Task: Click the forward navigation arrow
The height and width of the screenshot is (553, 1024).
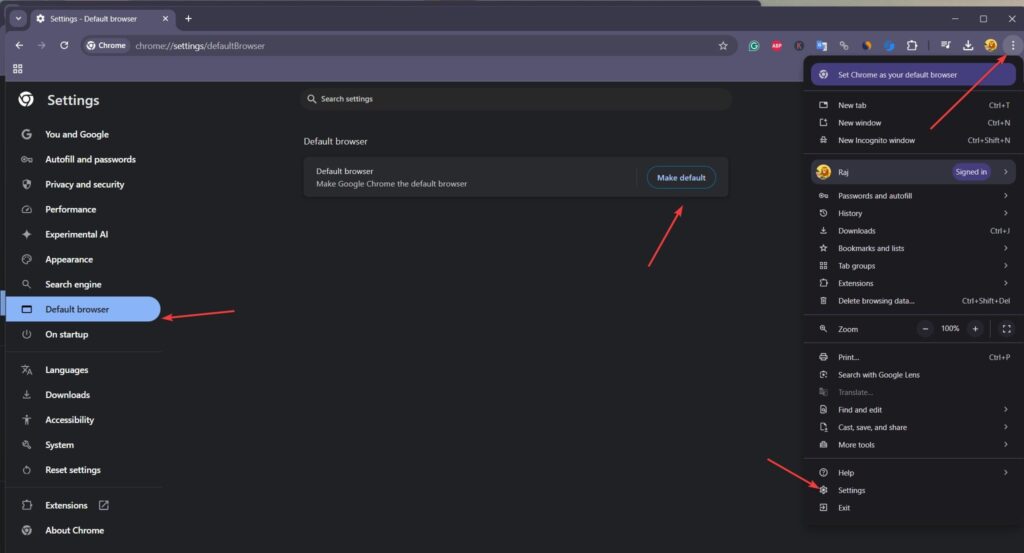Action: (41, 46)
